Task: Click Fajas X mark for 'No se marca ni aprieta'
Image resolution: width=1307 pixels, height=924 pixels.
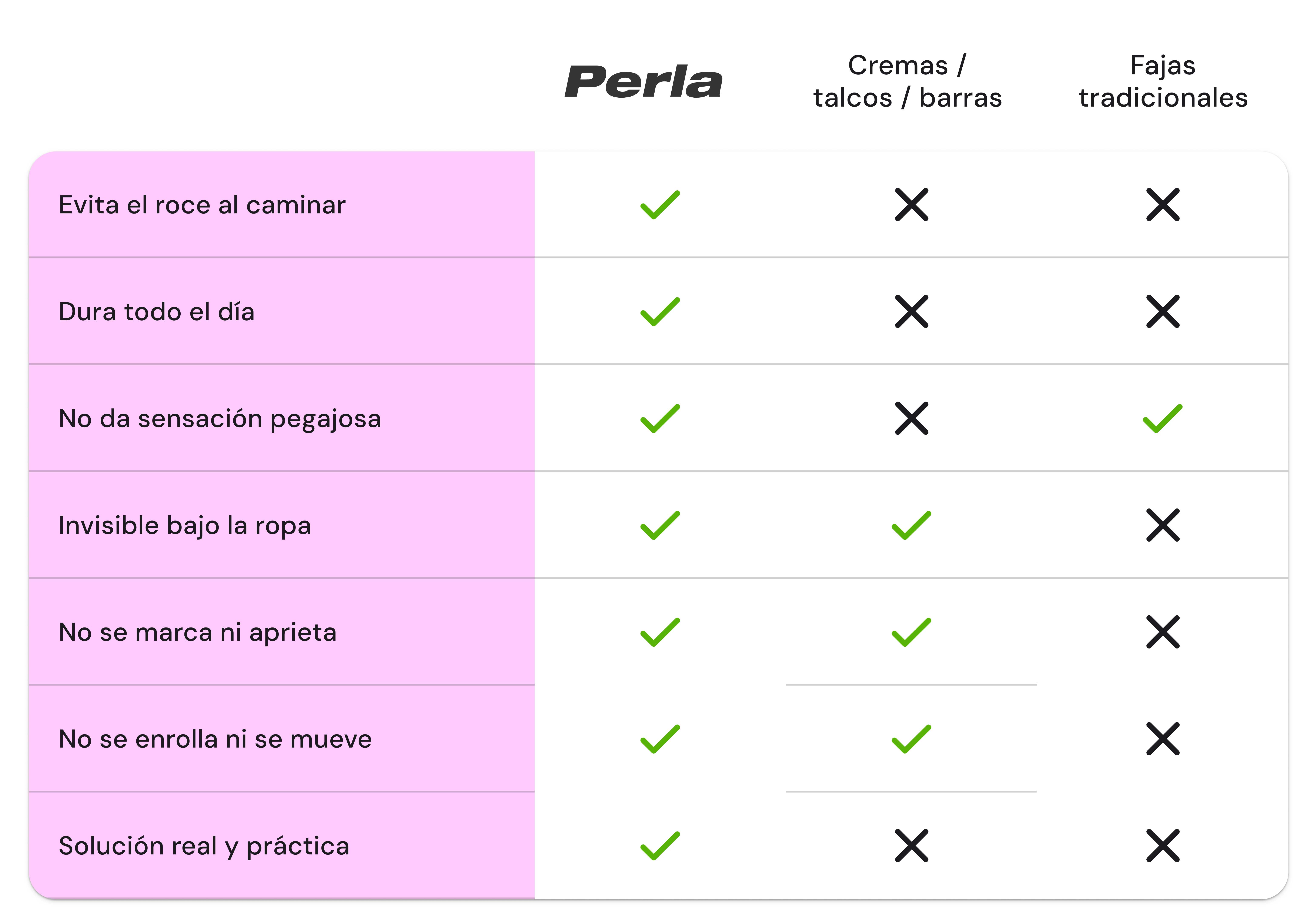Action: [x=1162, y=632]
